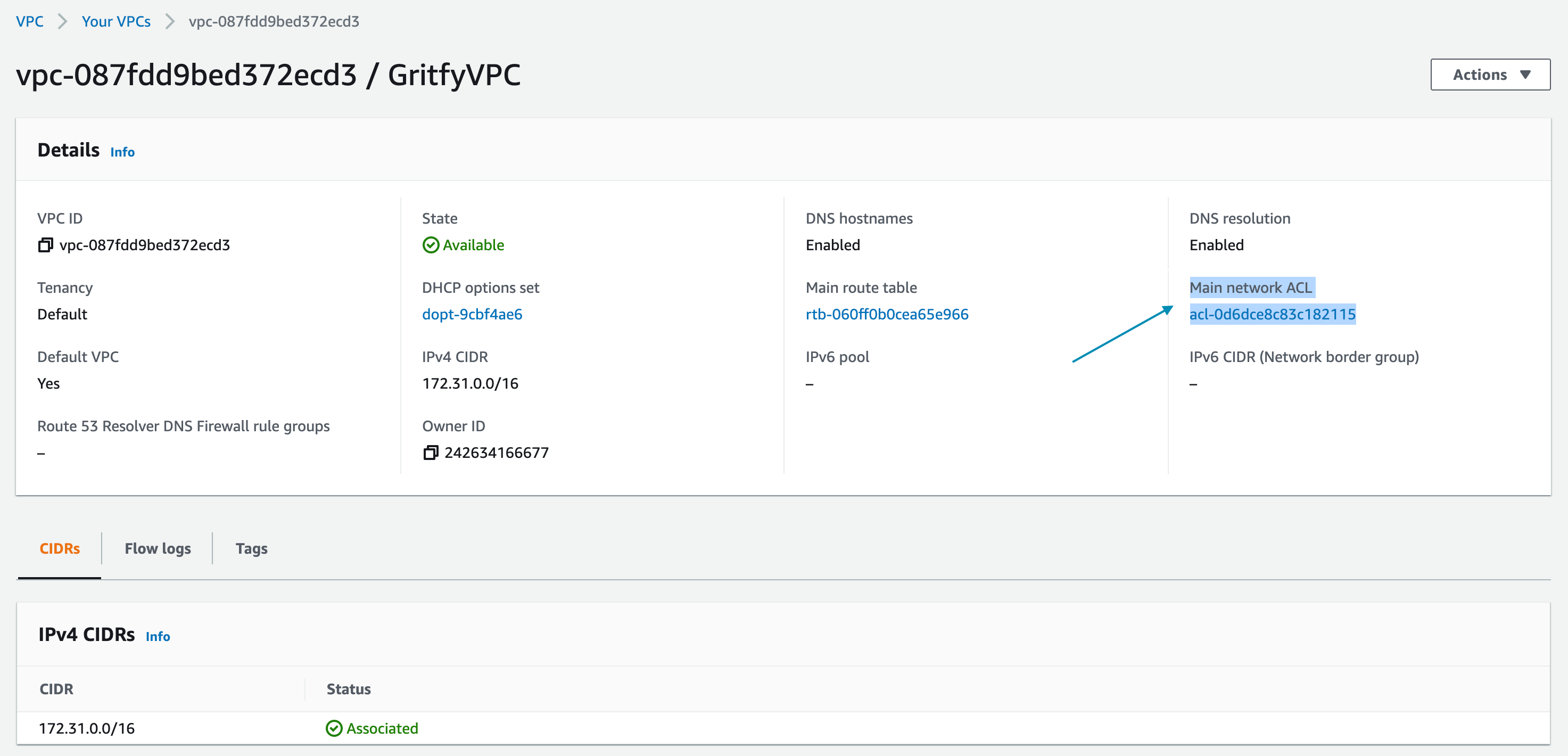
Task: Click the Default VPC value Yes
Action: [x=48, y=383]
